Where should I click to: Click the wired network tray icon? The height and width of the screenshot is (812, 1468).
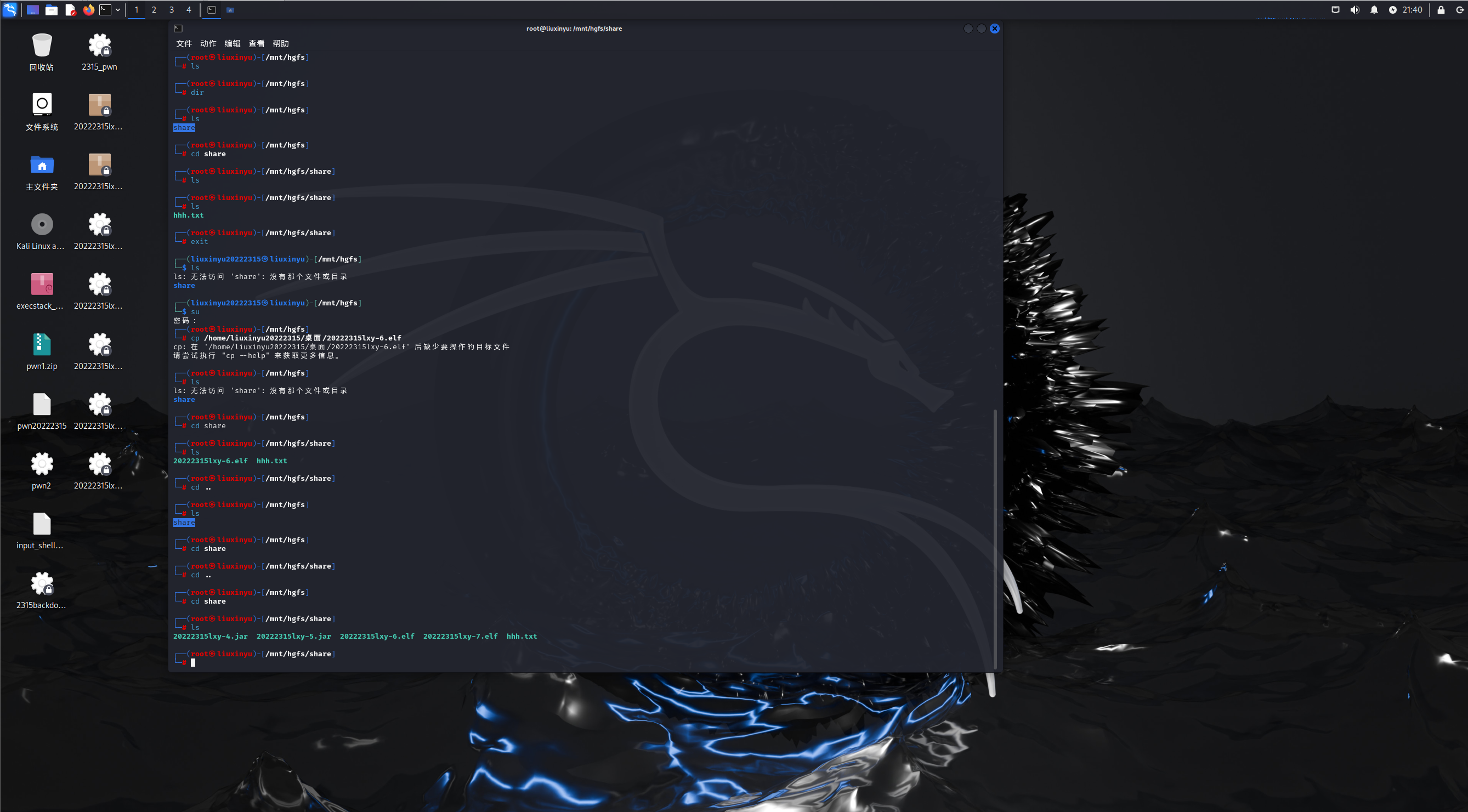point(1335,10)
